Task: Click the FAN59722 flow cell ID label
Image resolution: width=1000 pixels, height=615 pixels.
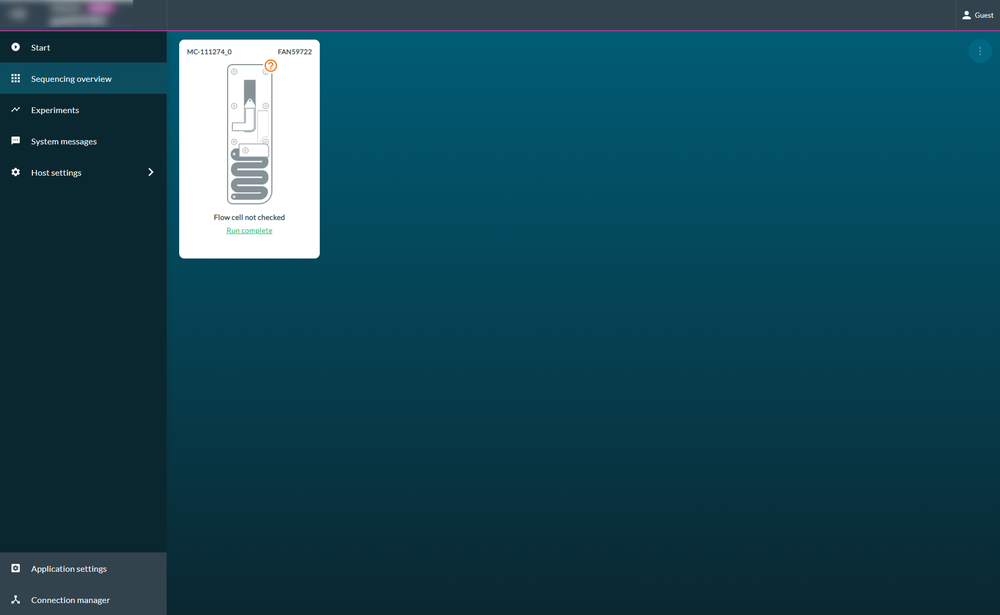Action: (295, 52)
